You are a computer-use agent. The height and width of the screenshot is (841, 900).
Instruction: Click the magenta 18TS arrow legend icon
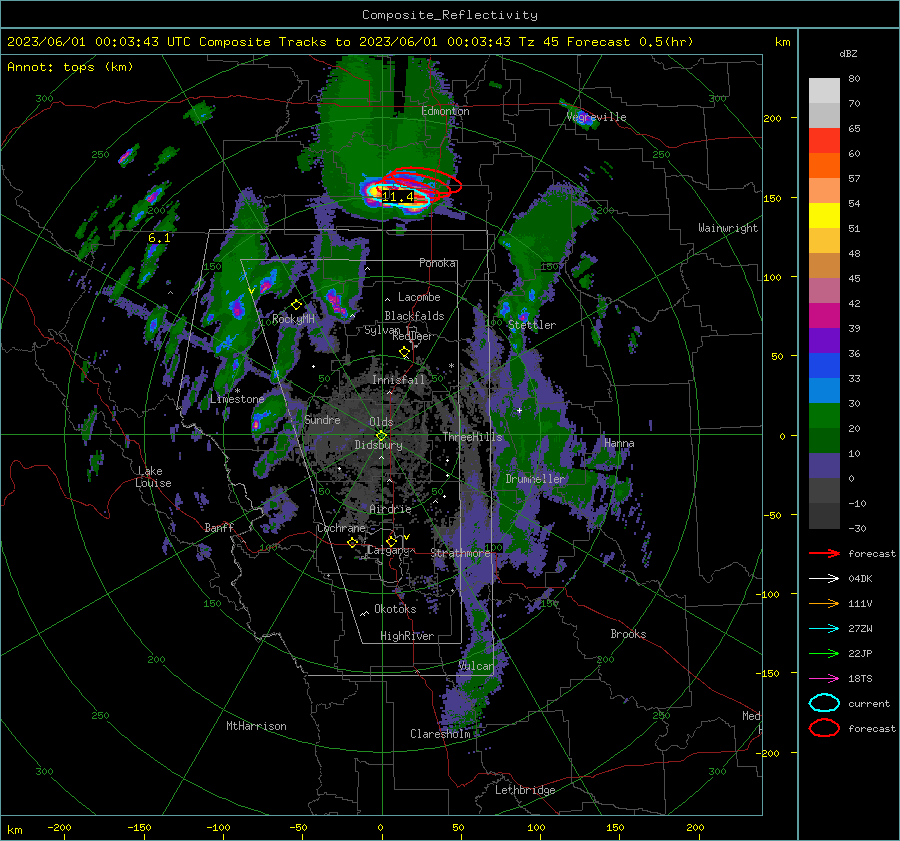(824, 679)
